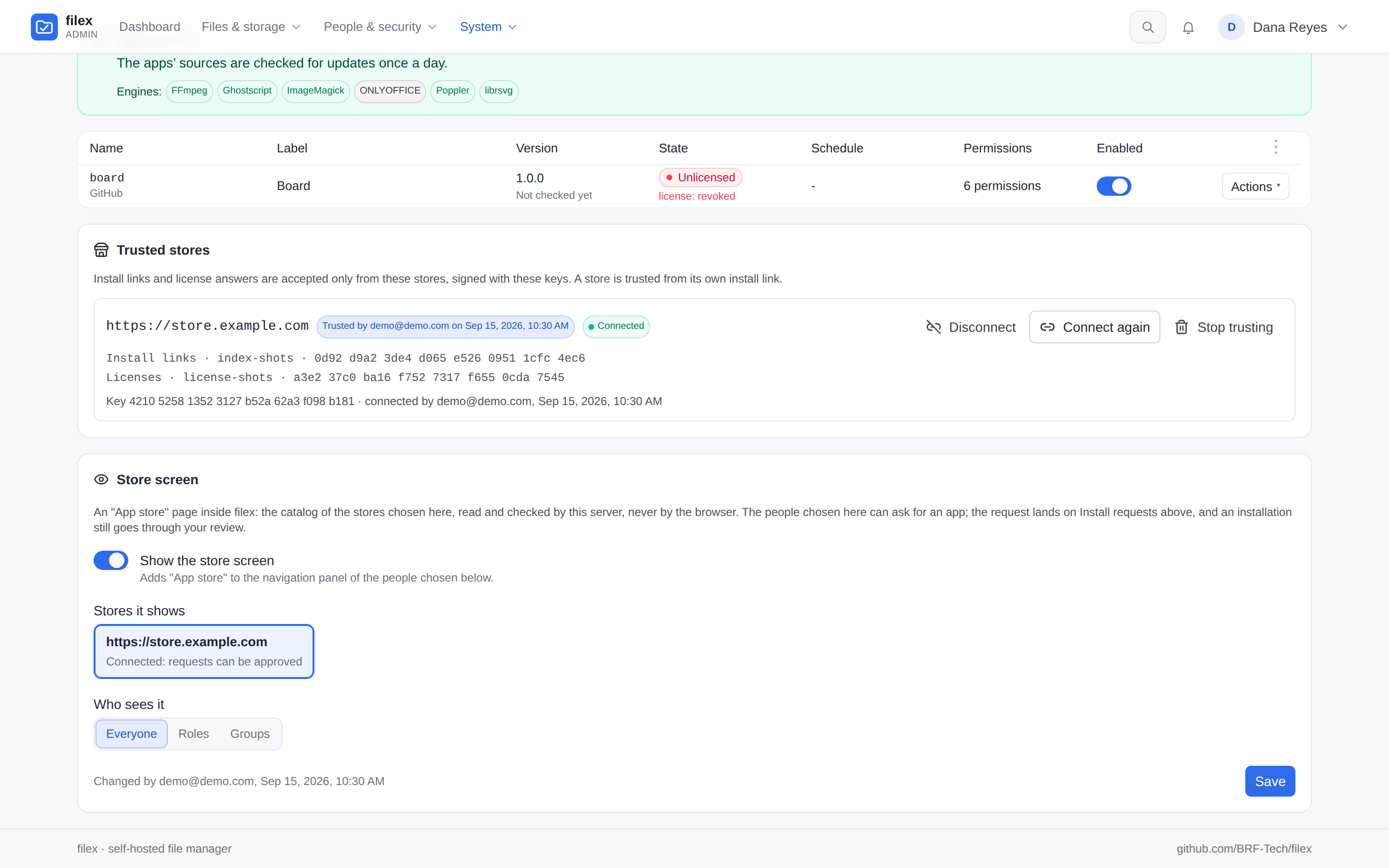Go to the Dashboard
This screenshot has width=1389, height=868.
pos(149,27)
